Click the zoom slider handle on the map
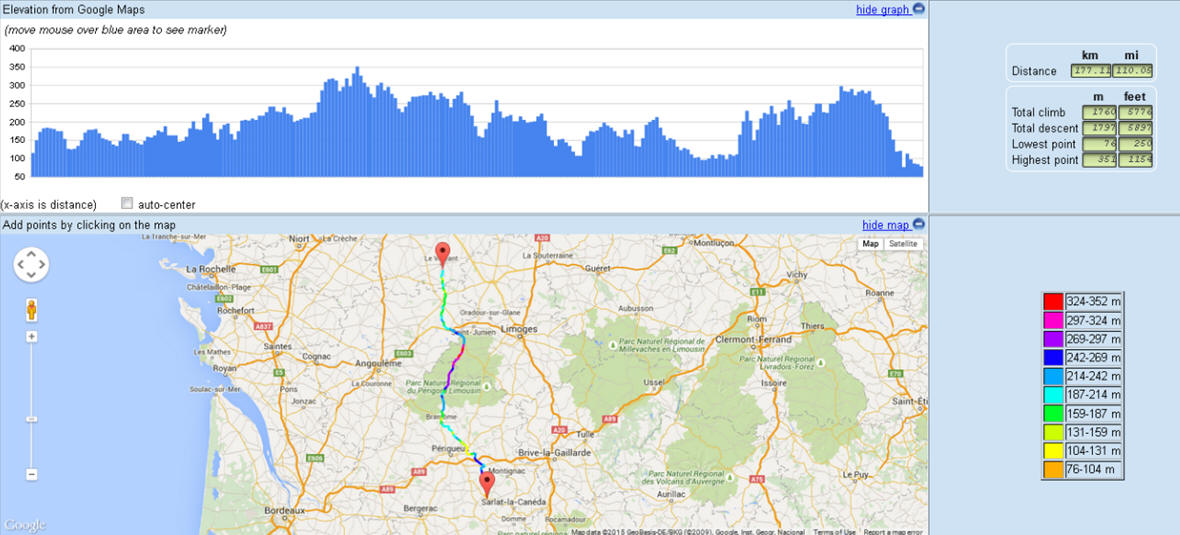 (x=32, y=419)
